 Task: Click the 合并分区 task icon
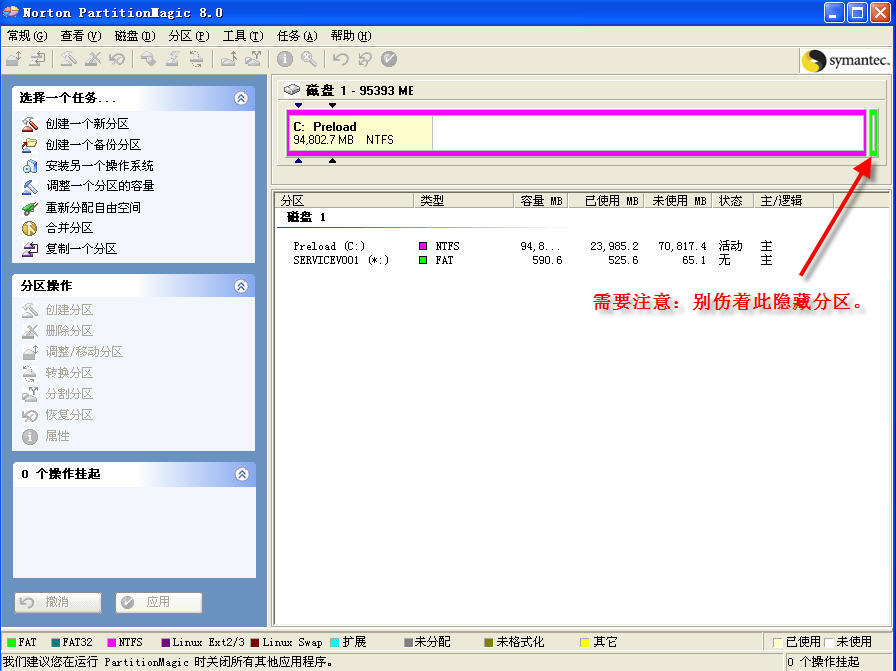click(x=30, y=228)
